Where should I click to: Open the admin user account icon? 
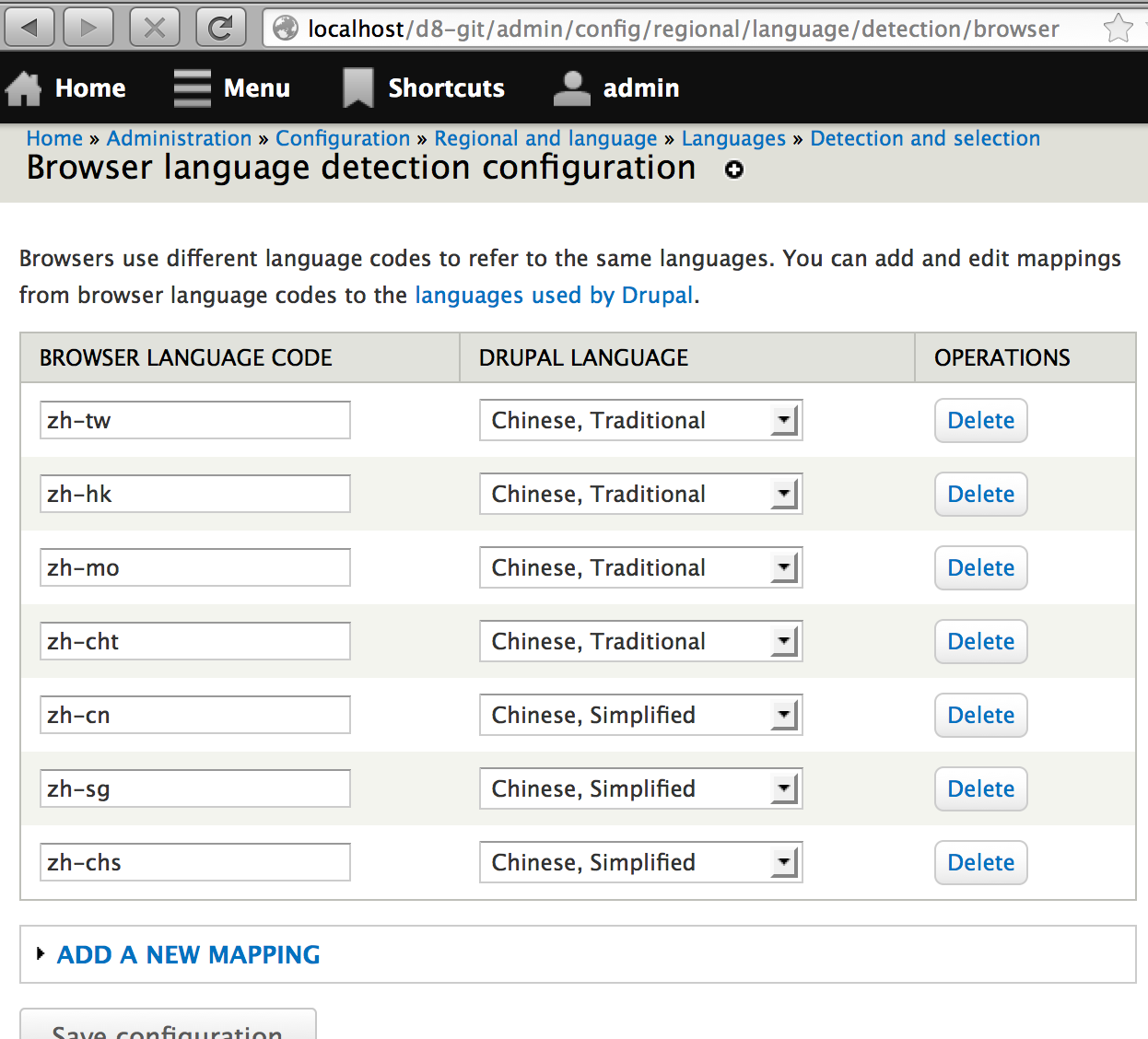(x=571, y=86)
